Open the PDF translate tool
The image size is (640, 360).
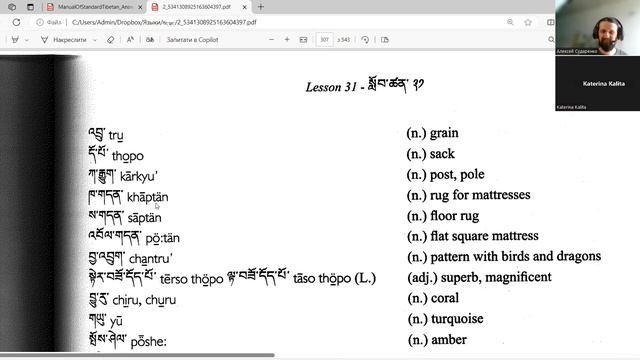[x=150, y=40]
